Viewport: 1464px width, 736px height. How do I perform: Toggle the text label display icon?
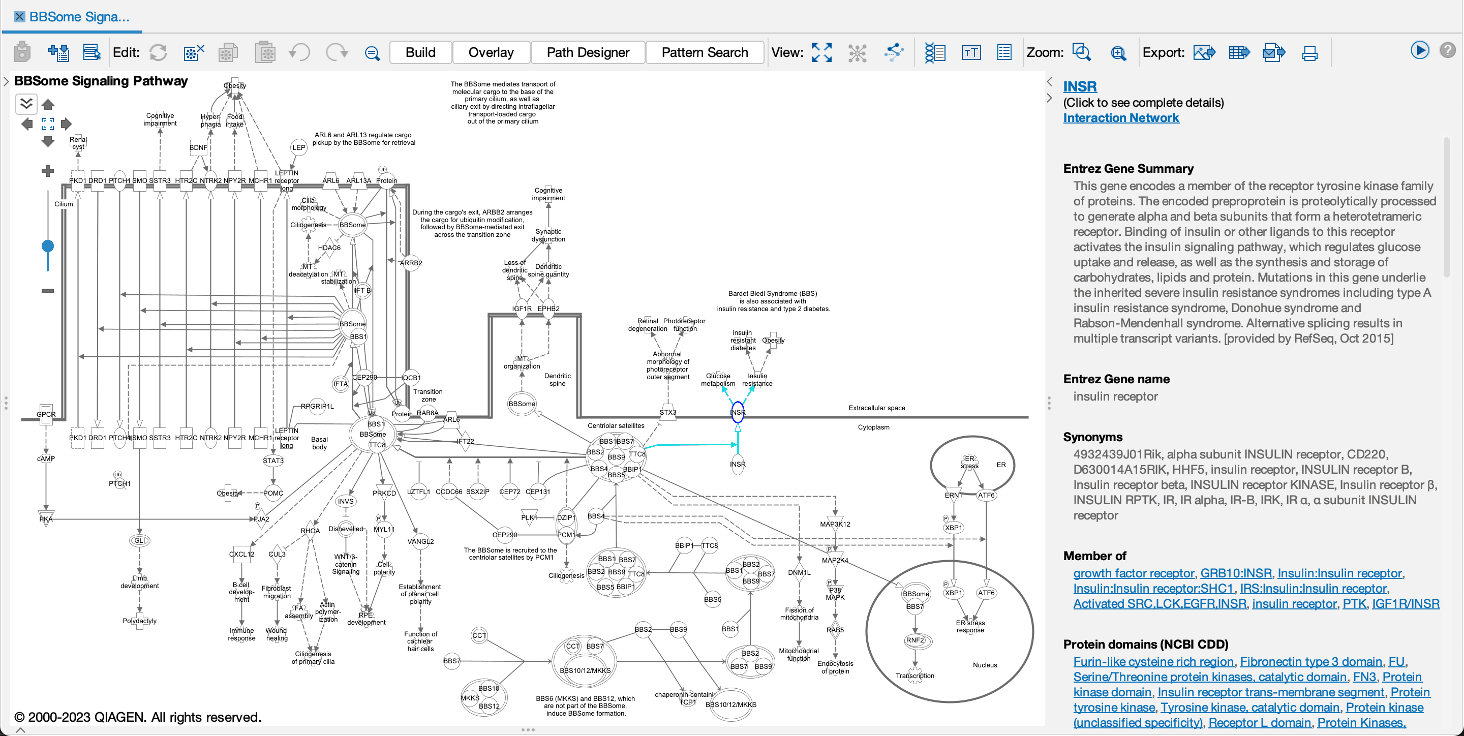pyautogui.click(x=971, y=52)
